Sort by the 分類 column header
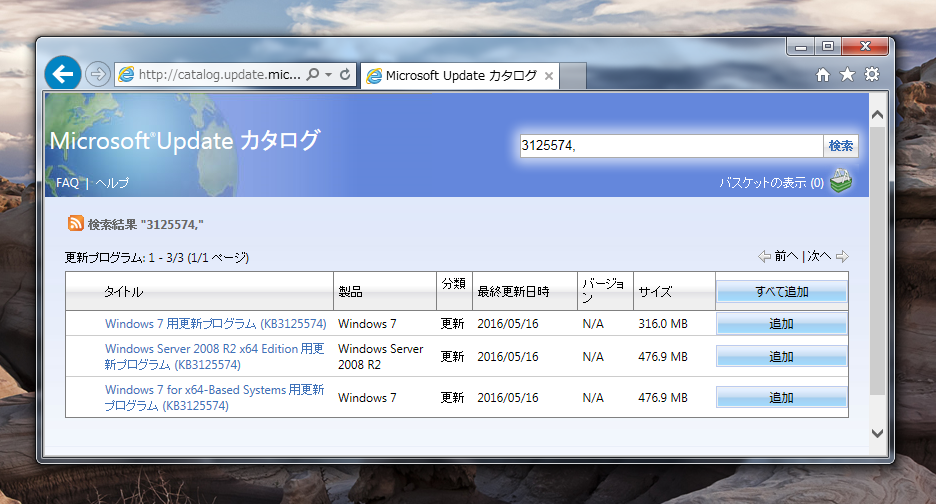936x504 pixels. click(x=453, y=284)
